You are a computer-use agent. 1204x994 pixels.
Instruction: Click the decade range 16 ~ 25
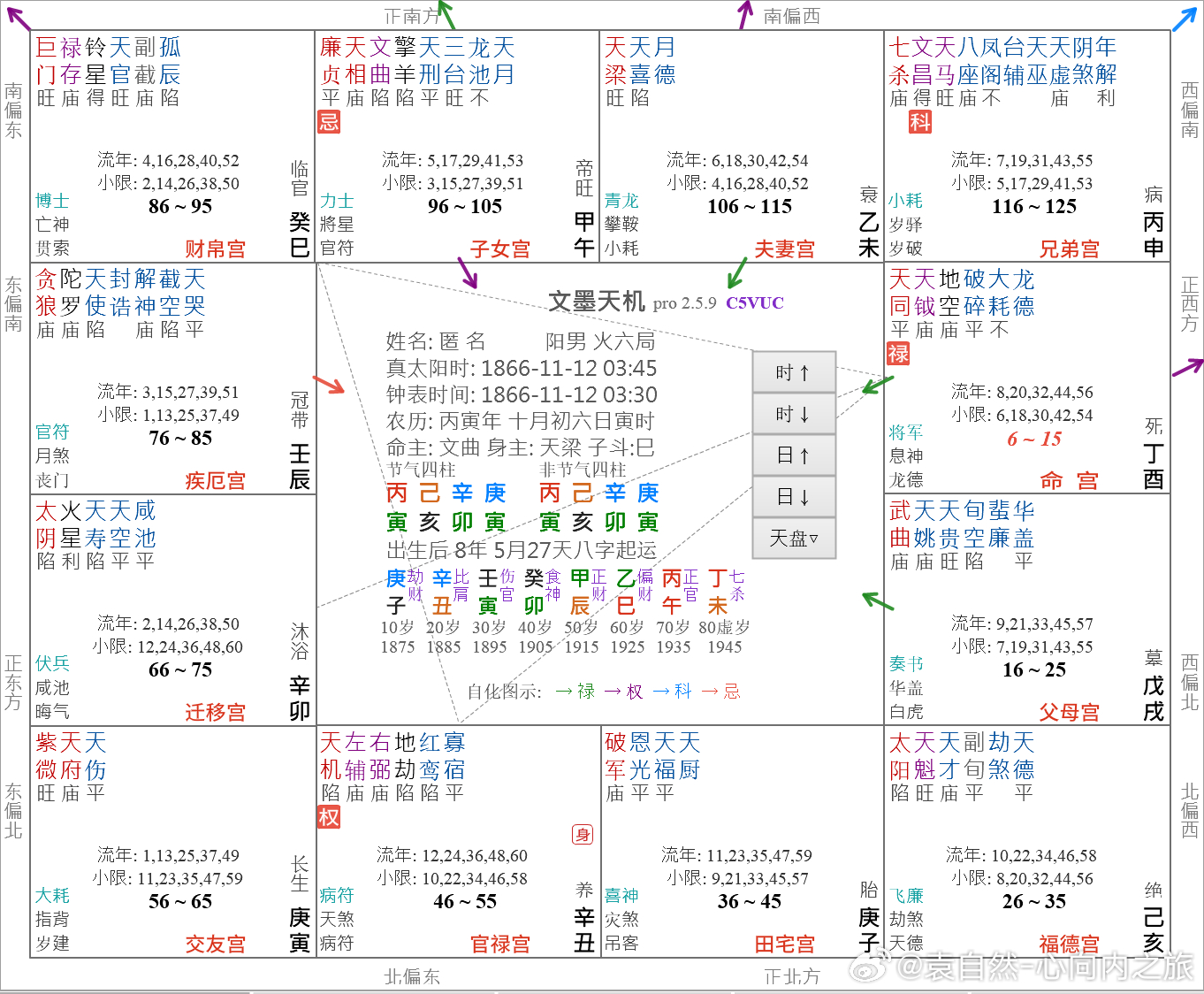pyautogui.click(x=1034, y=669)
